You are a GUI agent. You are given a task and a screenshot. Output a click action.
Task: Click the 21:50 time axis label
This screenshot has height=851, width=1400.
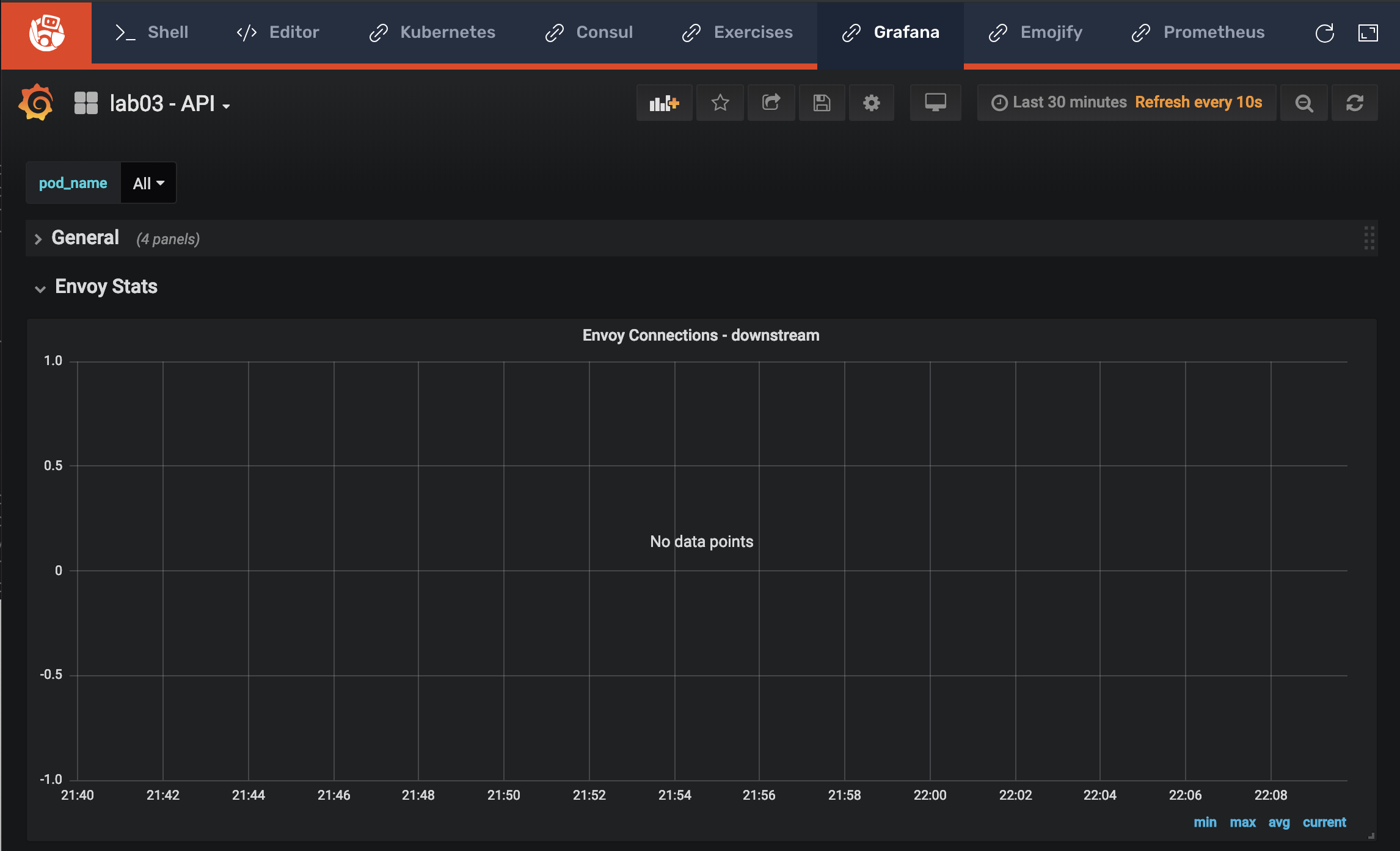[x=503, y=795]
